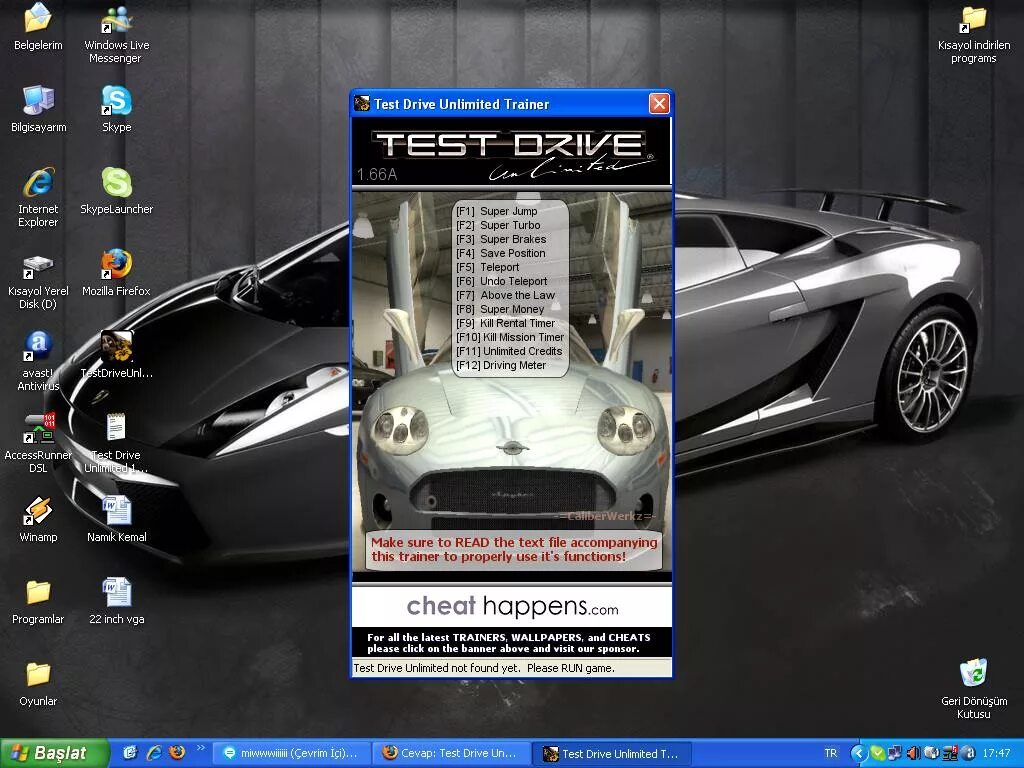Click the [F1] Super Jump entry

[x=497, y=211]
